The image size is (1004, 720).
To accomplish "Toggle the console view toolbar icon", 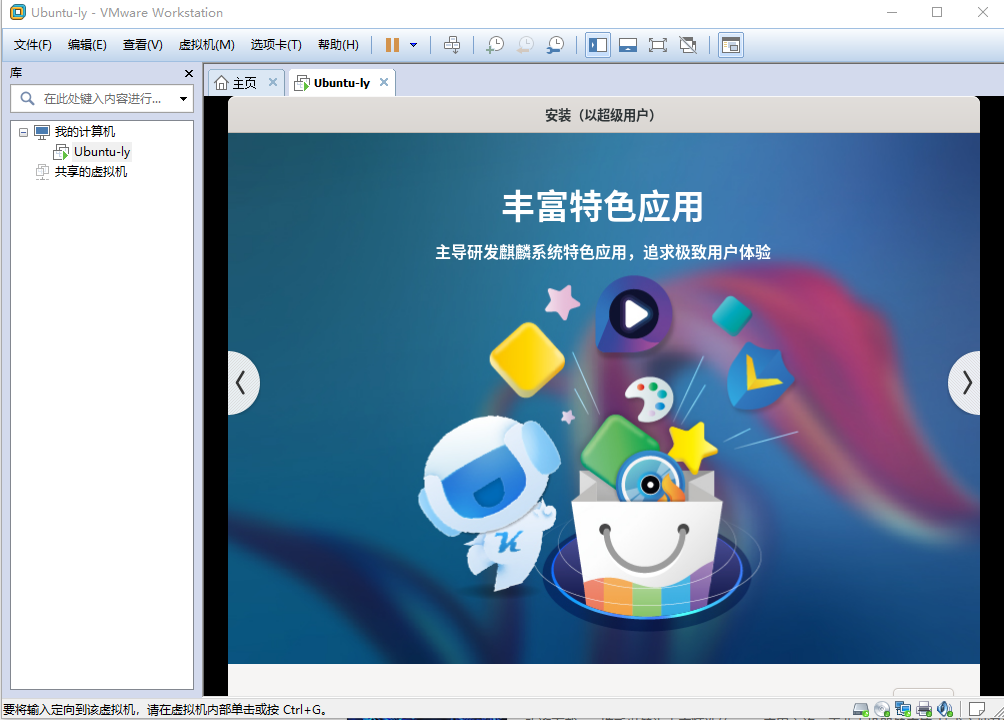I will coord(731,45).
